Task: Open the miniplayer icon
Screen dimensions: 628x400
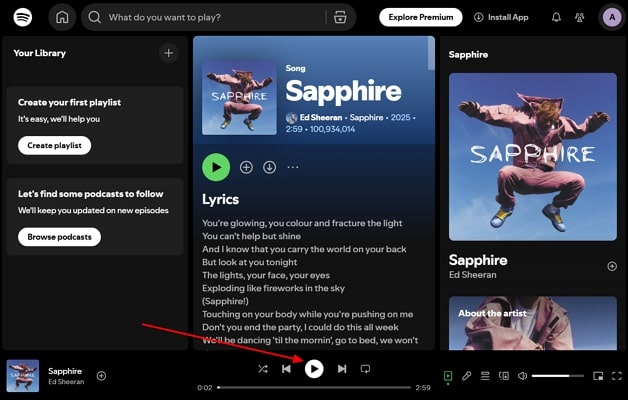Action: [x=598, y=376]
